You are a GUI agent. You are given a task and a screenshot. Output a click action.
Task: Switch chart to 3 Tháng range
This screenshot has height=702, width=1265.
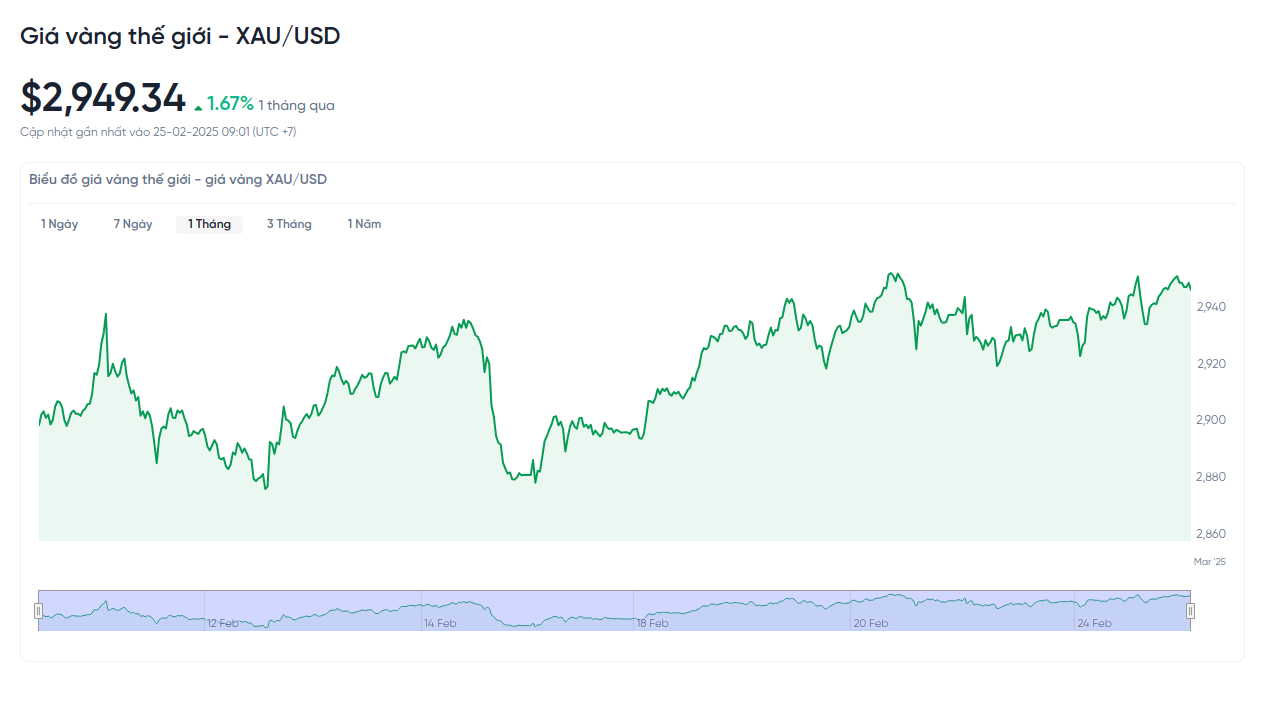click(289, 224)
